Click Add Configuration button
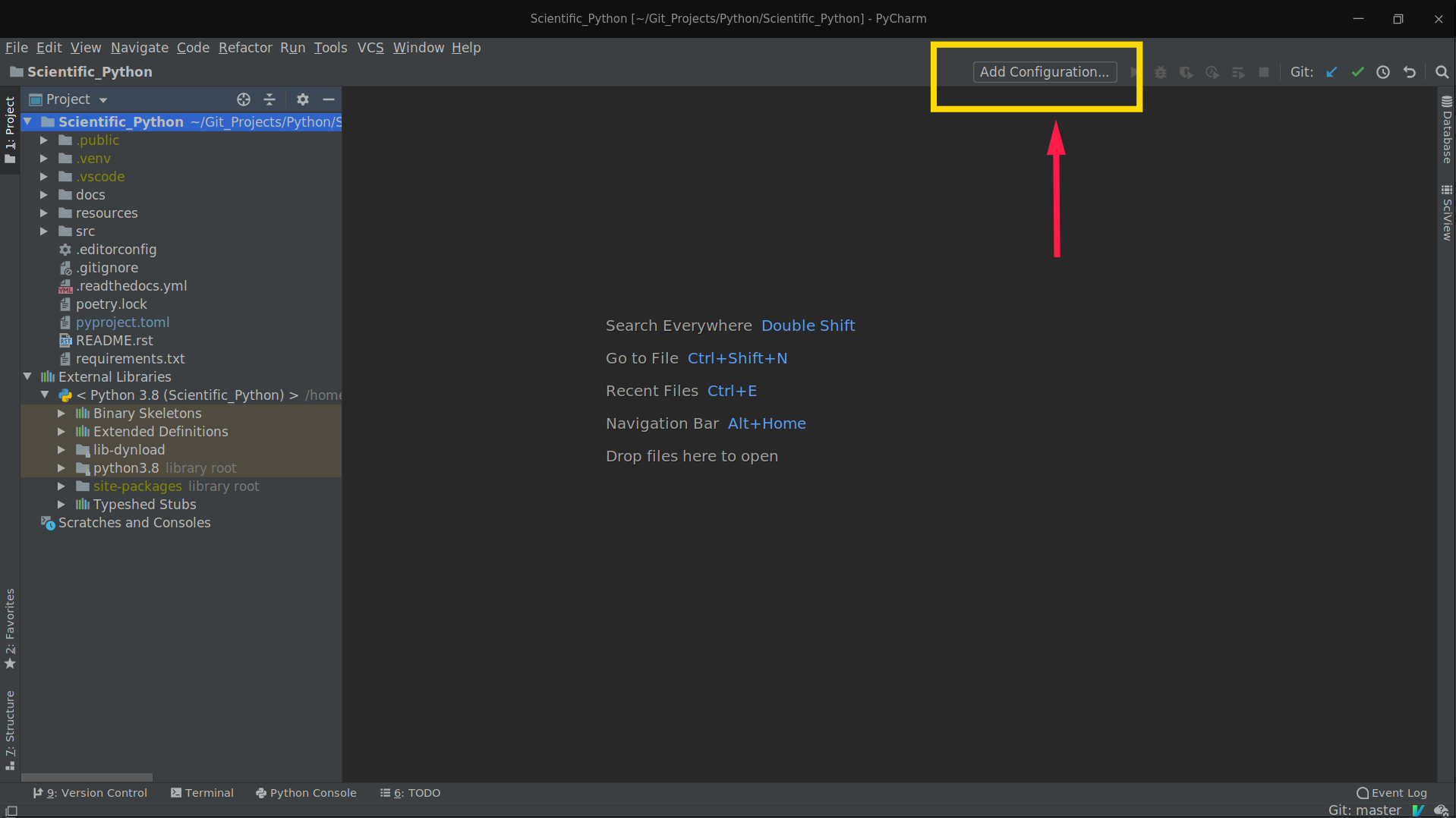This screenshot has height=818, width=1456. 1045,72
